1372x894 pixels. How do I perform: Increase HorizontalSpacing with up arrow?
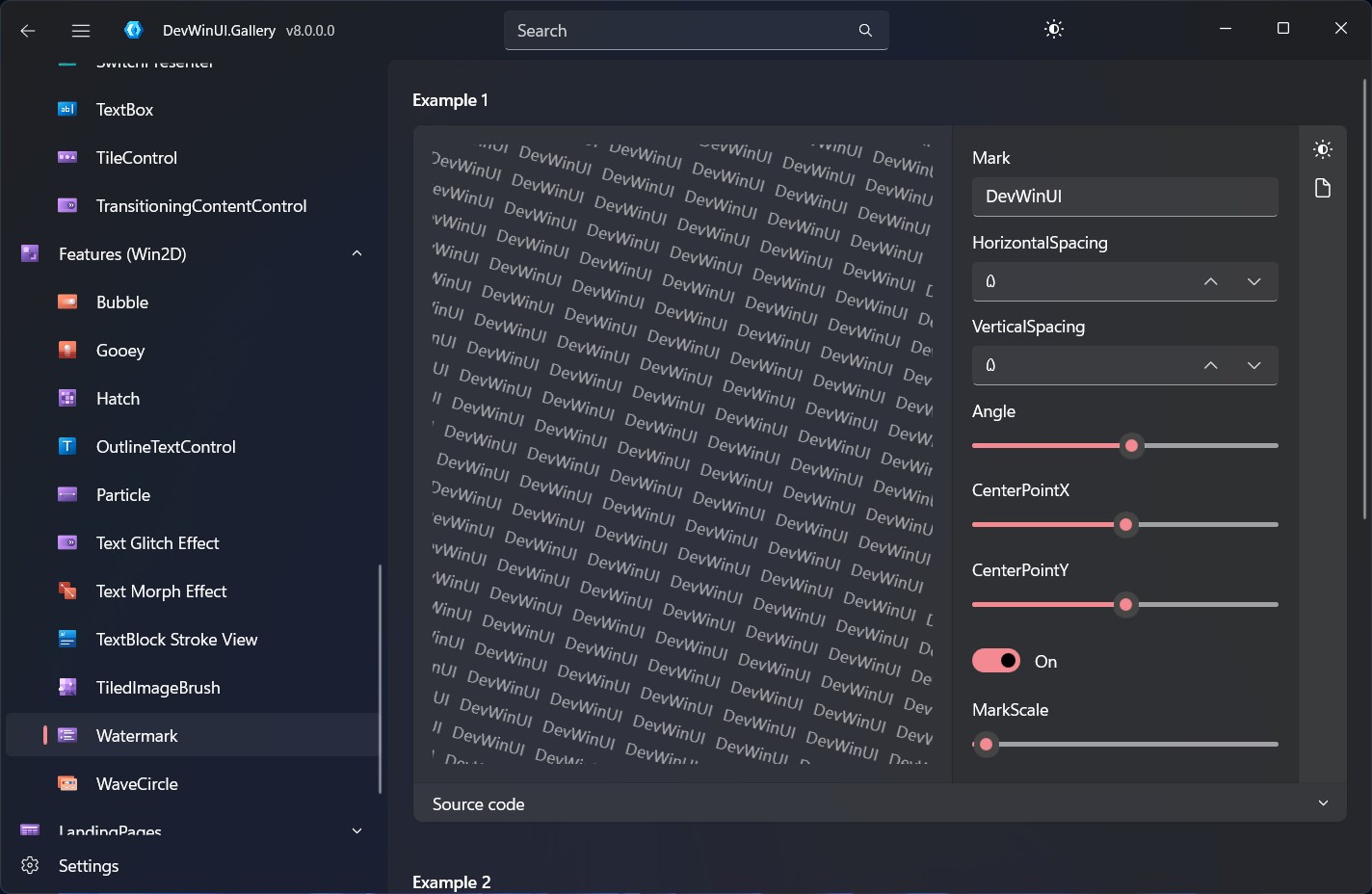[1211, 282]
